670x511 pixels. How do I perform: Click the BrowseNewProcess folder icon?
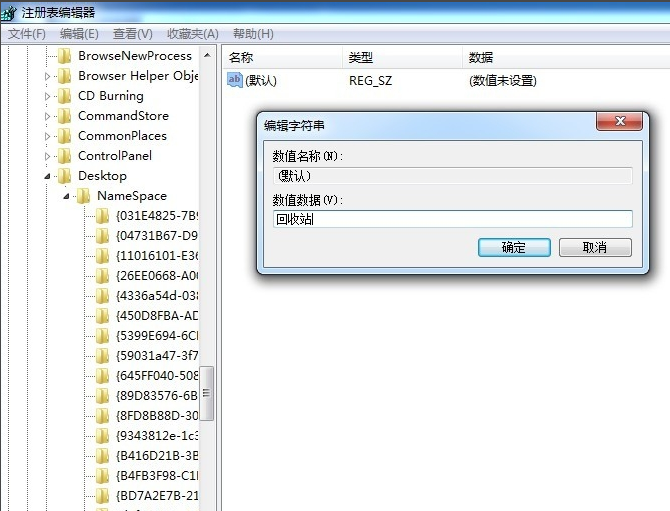point(65,56)
